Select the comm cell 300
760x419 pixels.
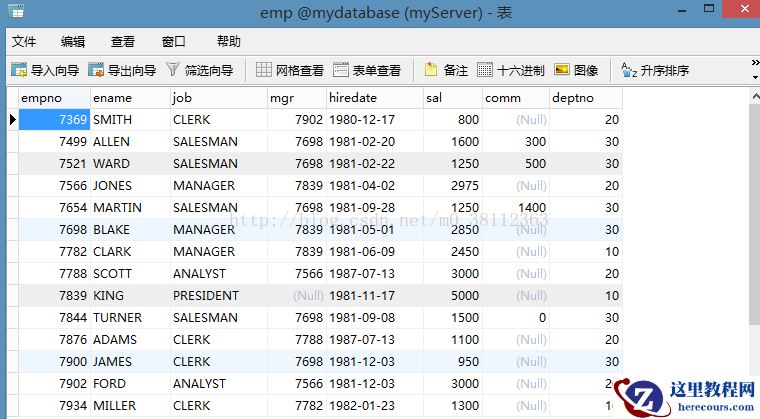point(516,142)
